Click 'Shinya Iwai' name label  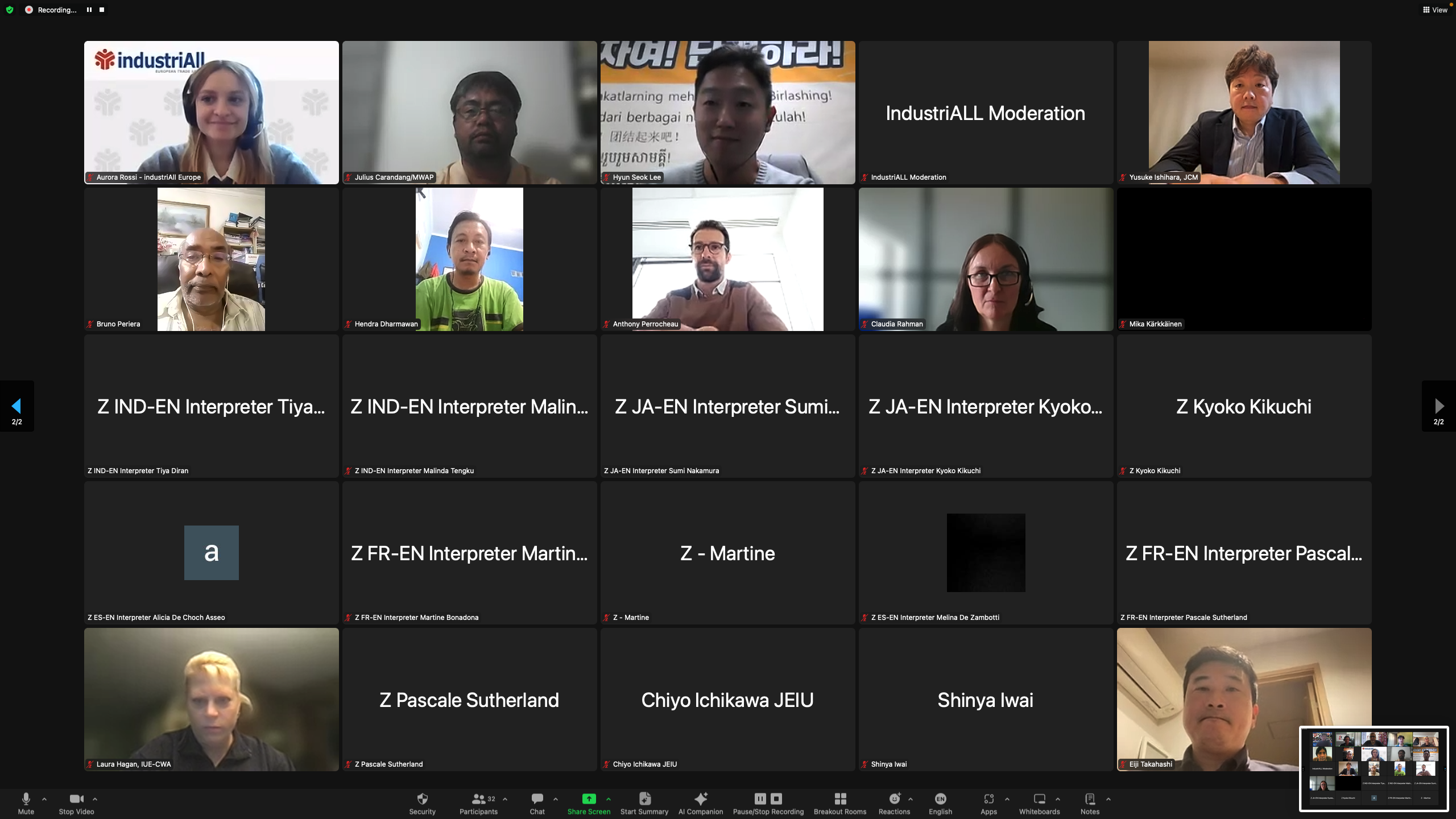point(888,764)
